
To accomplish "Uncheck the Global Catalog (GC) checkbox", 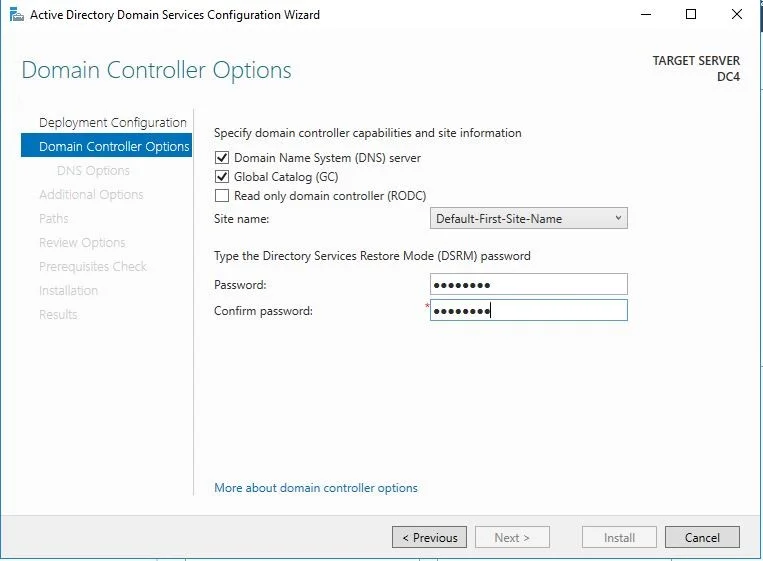I will [x=222, y=177].
